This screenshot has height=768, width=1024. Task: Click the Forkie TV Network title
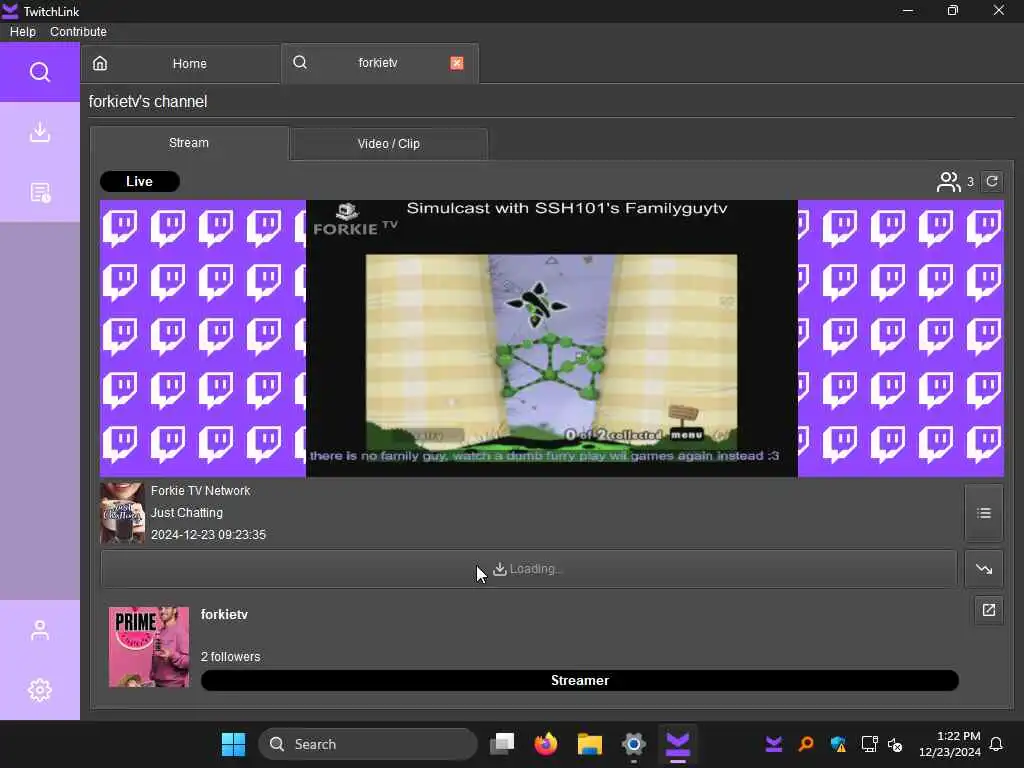[x=200, y=490]
